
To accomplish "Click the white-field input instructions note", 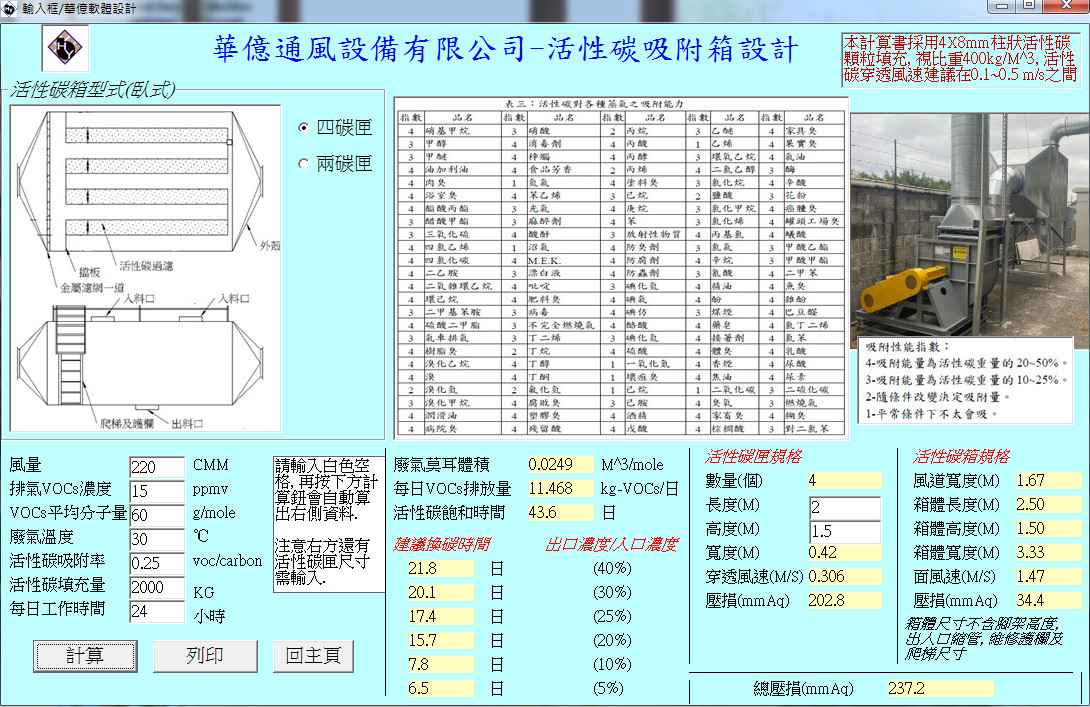I will pyautogui.click(x=328, y=523).
